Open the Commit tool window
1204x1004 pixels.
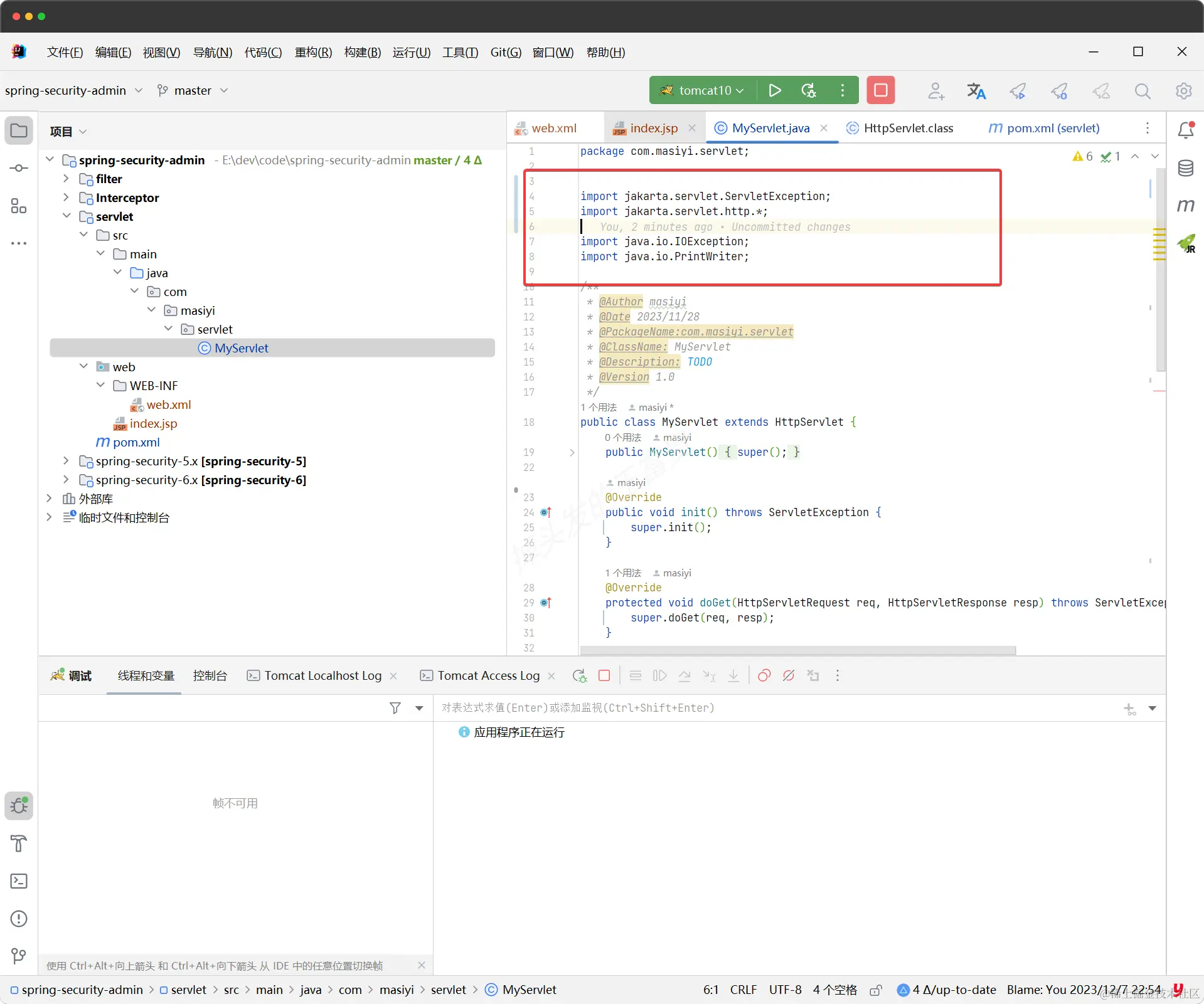[19, 168]
